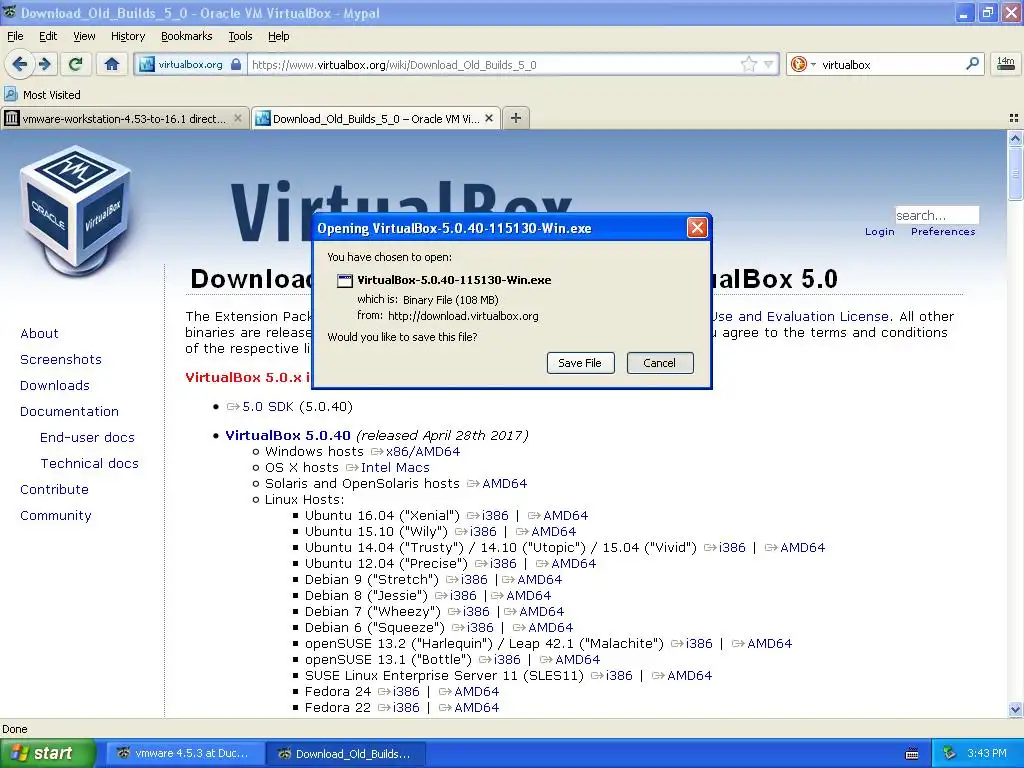This screenshot has height=768, width=1024.
Task: Click the search magnifier icon
Action: (972, 64)
